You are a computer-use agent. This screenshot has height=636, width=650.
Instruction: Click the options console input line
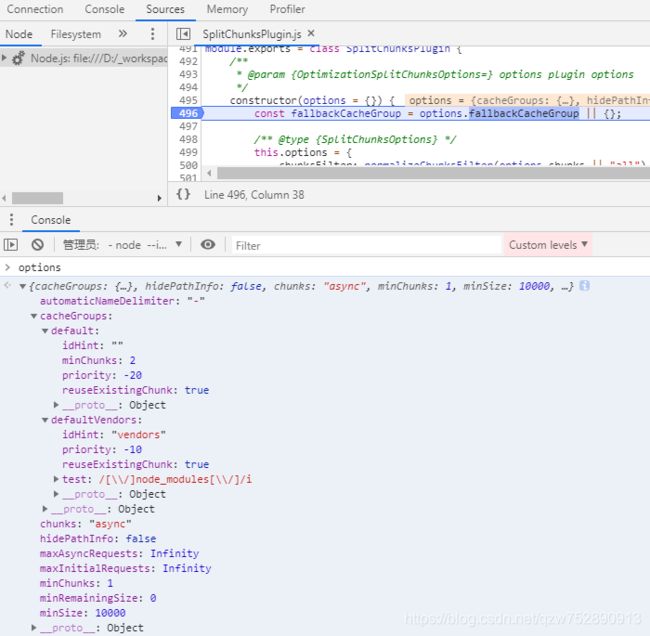[39, 267]
